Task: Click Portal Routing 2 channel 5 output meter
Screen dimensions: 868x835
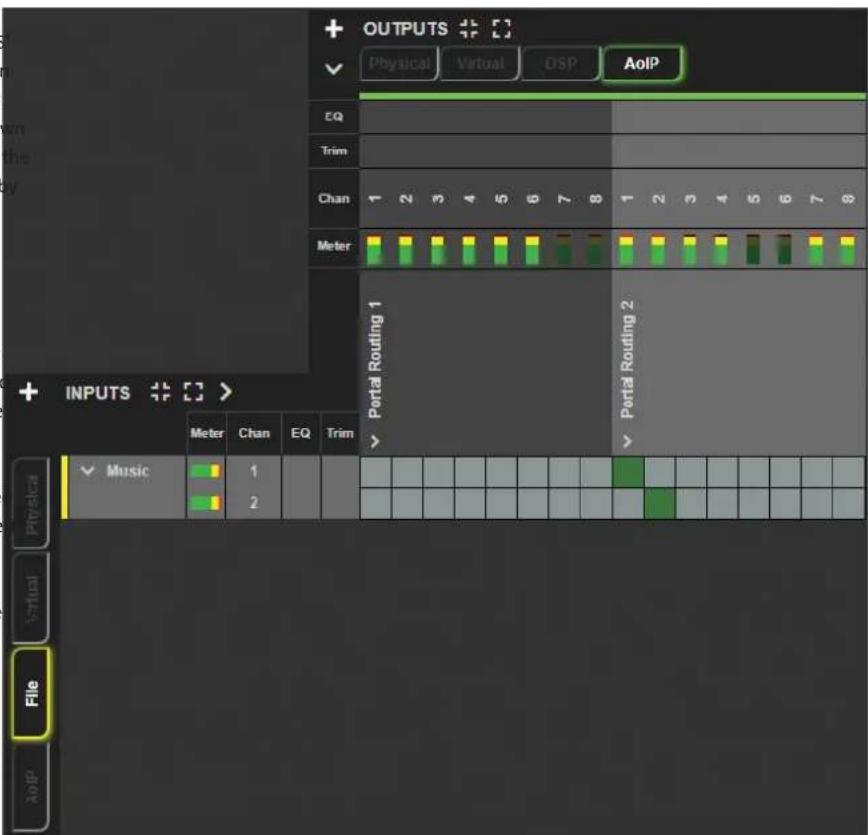Action: (x=753, y=250)
